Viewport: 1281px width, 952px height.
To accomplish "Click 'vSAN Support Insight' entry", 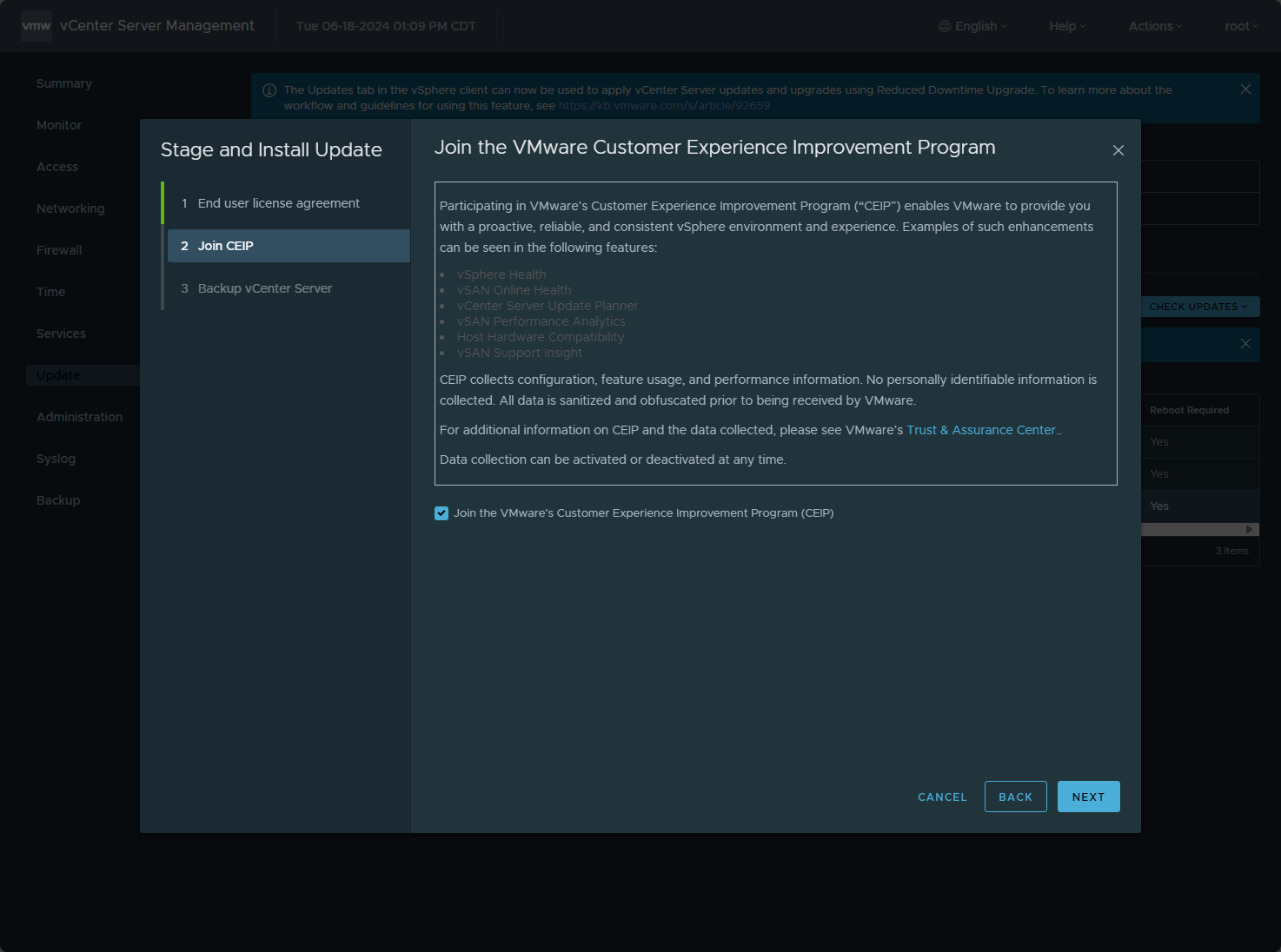I will point(520,353).
